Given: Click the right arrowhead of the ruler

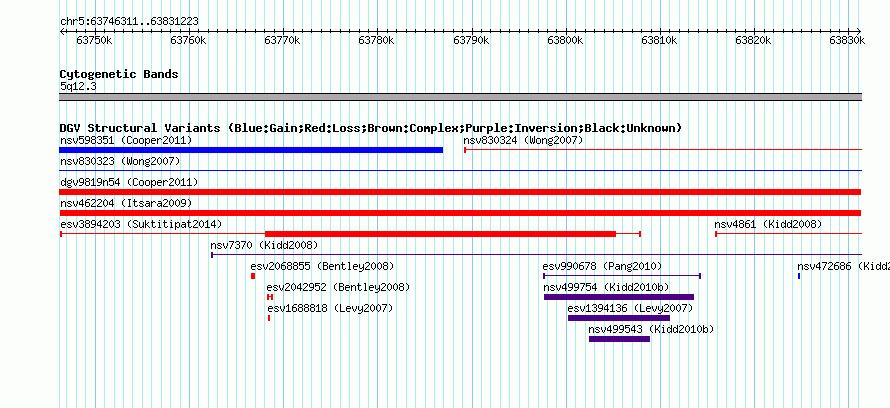Looking at the screenshot, I should point(859,31).
